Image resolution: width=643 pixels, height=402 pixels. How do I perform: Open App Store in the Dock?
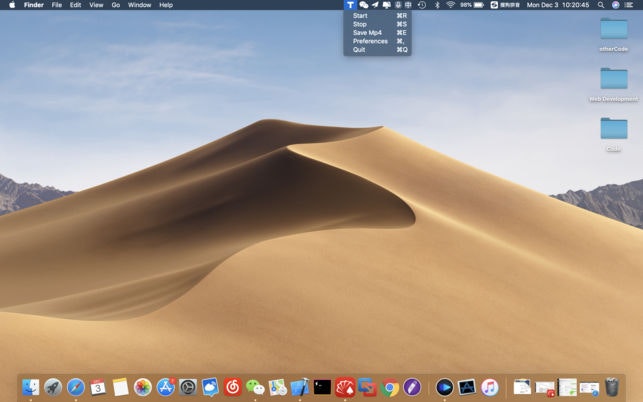point(166,387)
